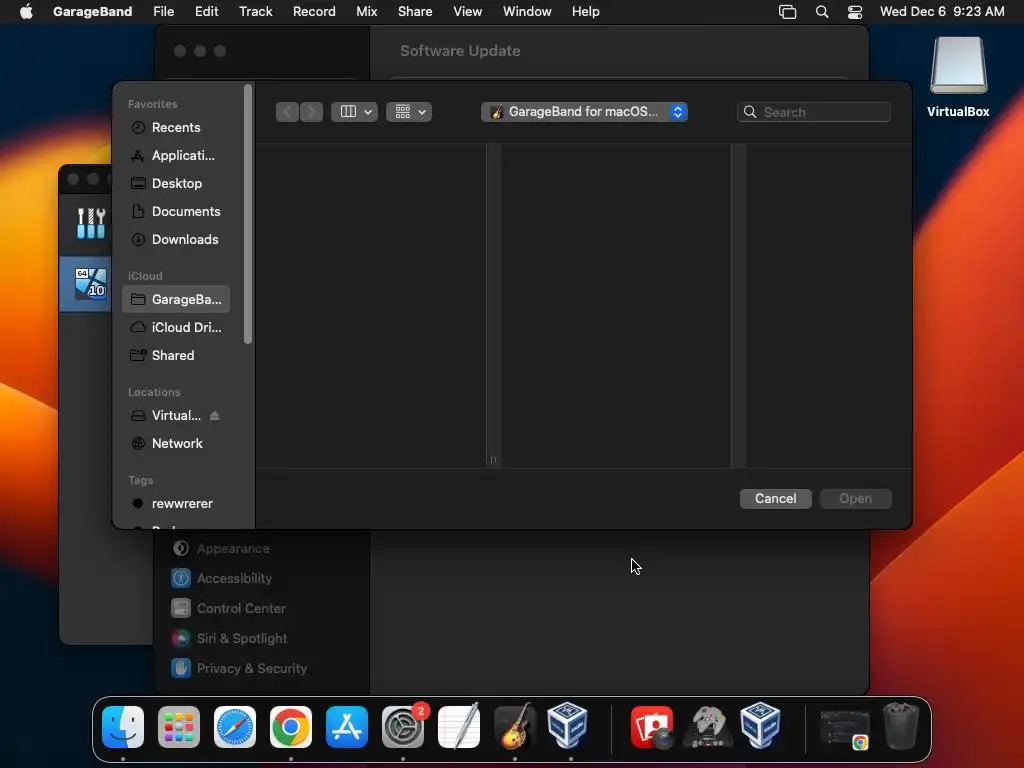Open Downloads in the sidebar
This screenshot has height=768, width=1024.
pos(176,240)
